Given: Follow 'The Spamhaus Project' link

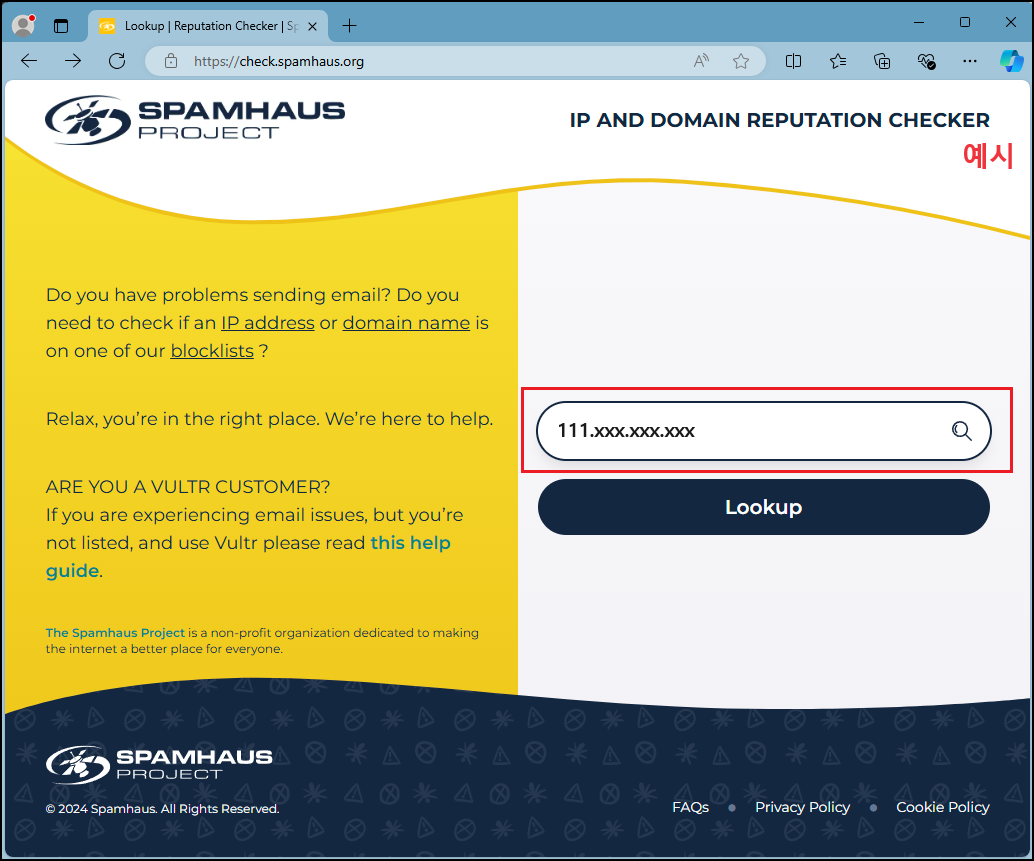Looking at the screenshot, I should pyautogui.click(x=115, y=633).
